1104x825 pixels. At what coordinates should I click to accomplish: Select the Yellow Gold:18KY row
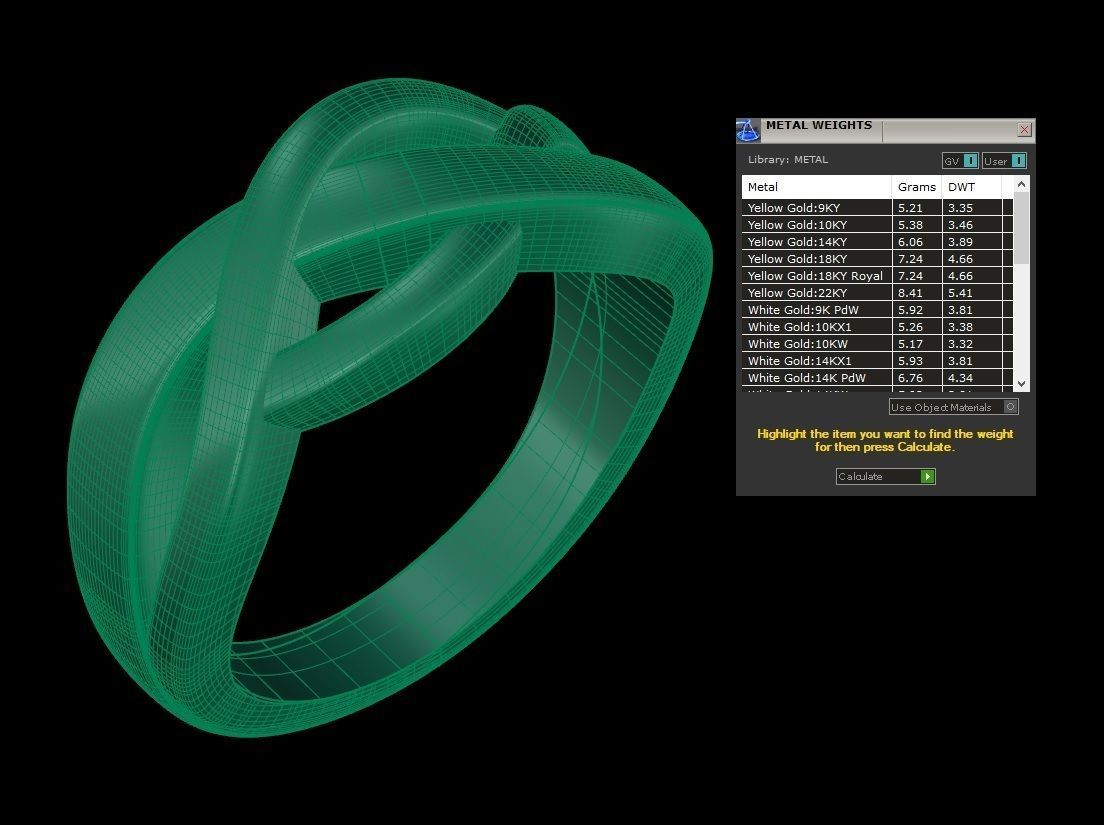coord(877,258)
